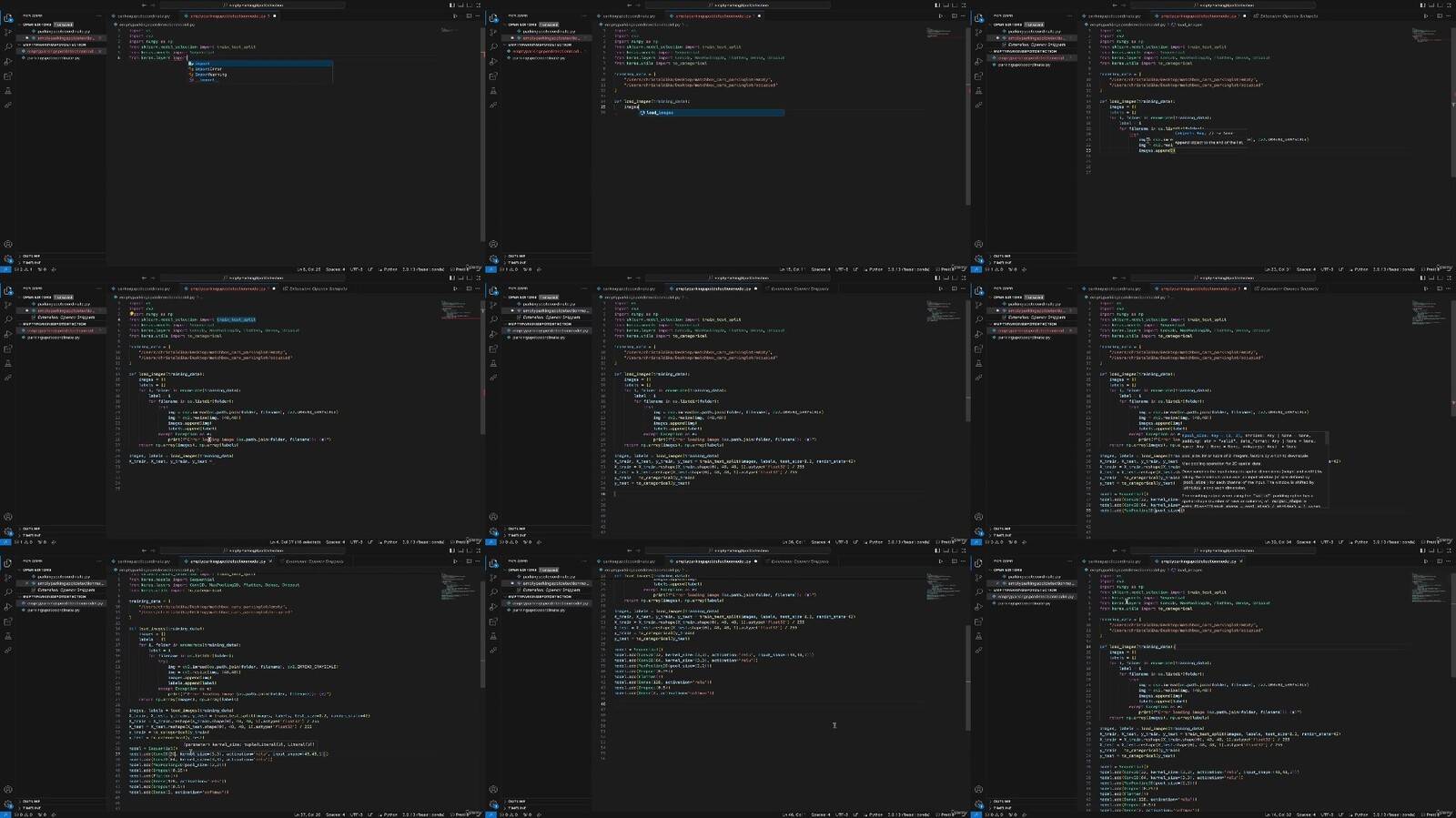The height and width of the screenshot is (818, 1456).
Task: Open editor More Actions in the middle-right frame
Action: click(1450, 289)
